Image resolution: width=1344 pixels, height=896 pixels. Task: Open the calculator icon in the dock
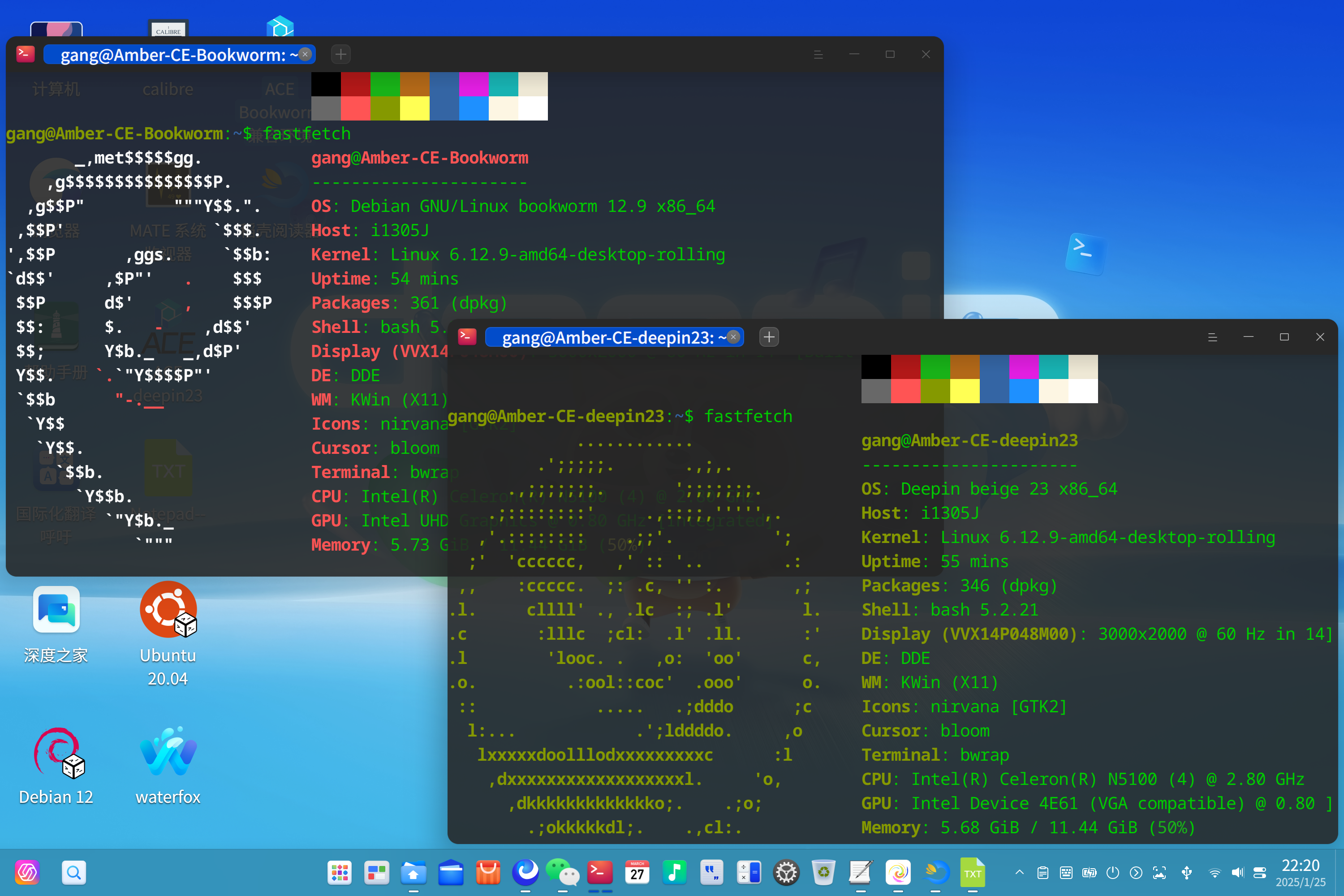point(749,873)
